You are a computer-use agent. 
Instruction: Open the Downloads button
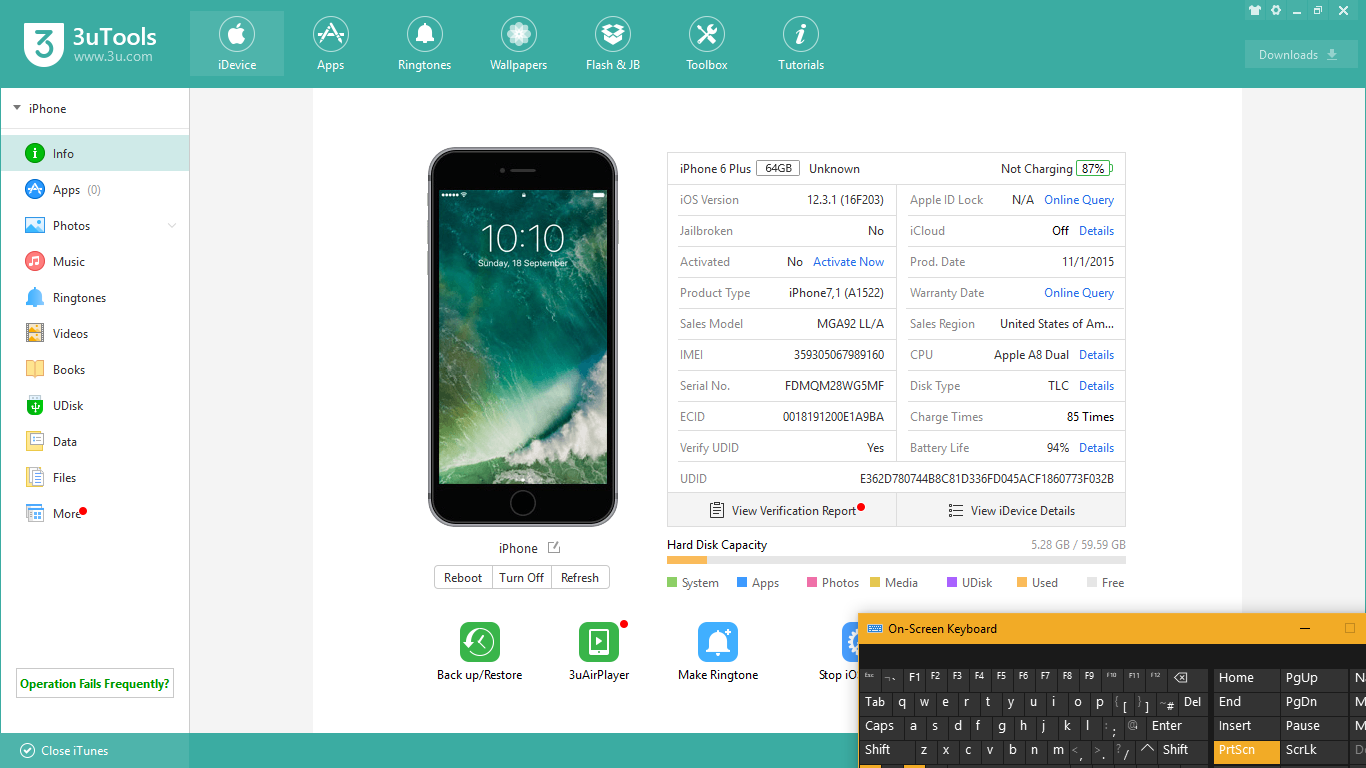coord(1301,55)
